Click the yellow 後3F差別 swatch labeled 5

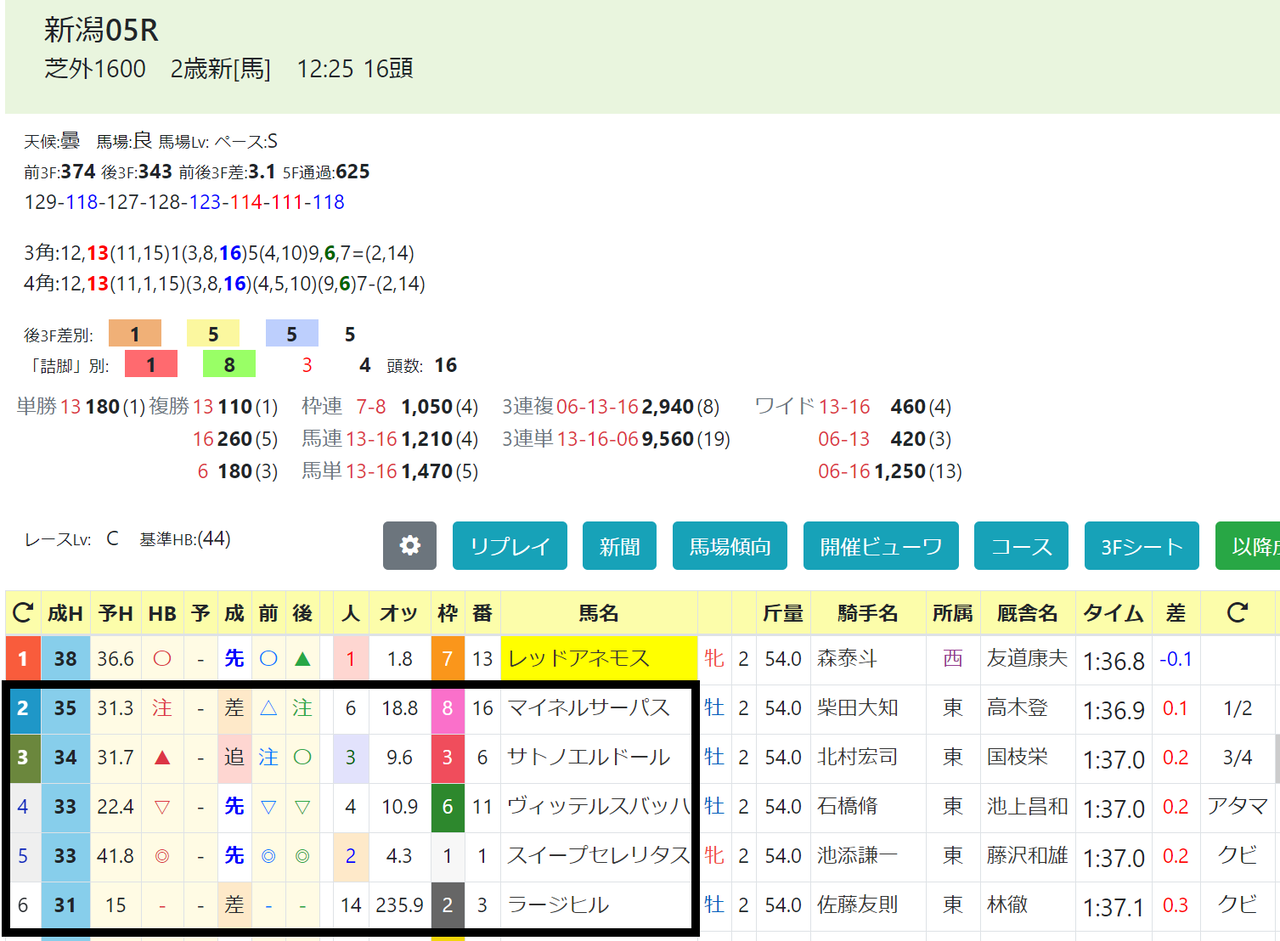click(x=213, y=334)
